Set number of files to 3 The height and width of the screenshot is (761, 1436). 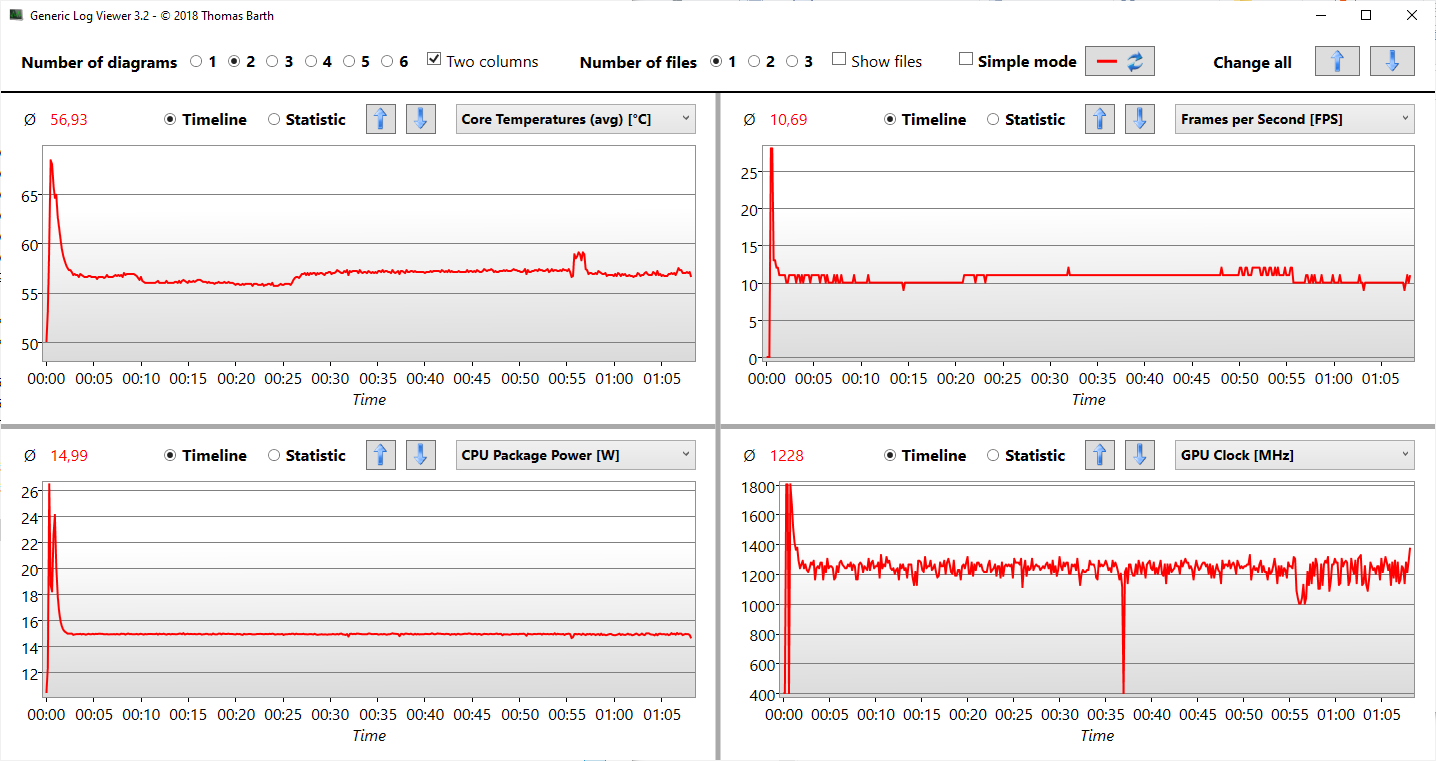[792, 61]
